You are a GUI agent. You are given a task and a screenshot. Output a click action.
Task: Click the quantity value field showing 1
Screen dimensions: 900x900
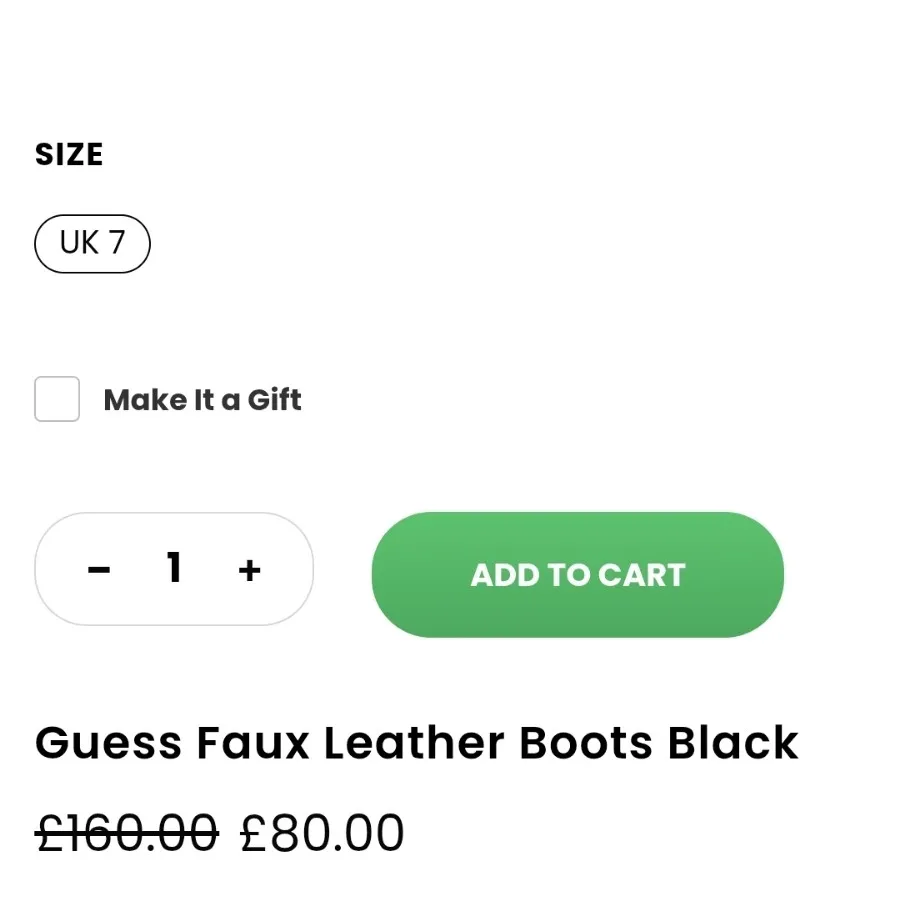tap(174, 568)
